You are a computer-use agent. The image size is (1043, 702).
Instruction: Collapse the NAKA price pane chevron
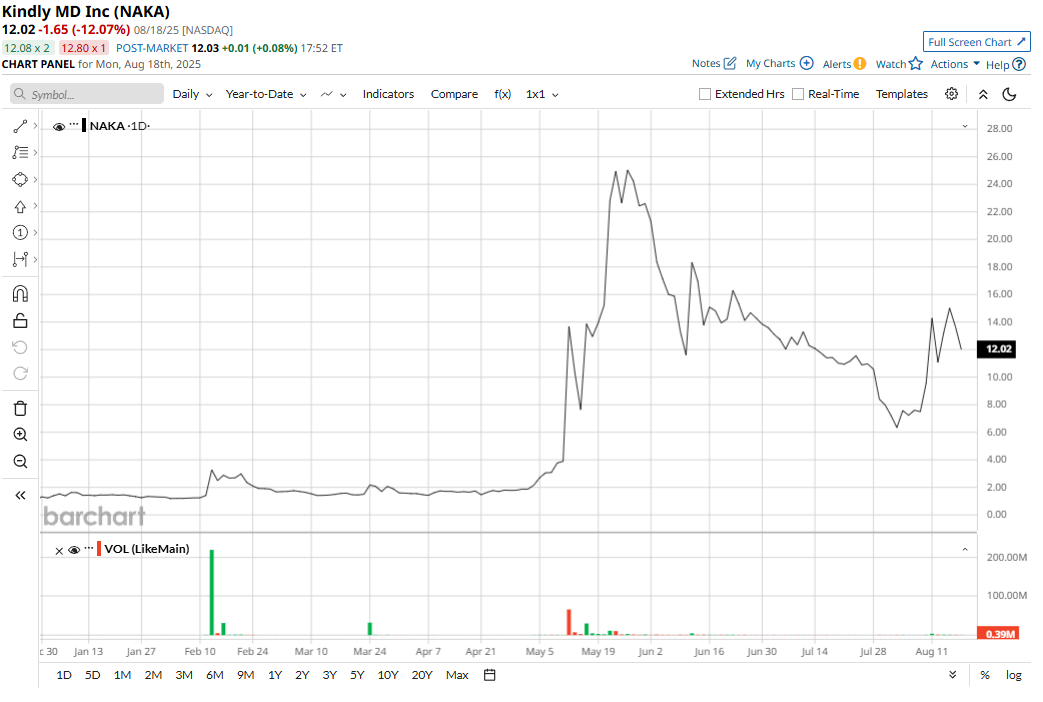coord(965,126)
